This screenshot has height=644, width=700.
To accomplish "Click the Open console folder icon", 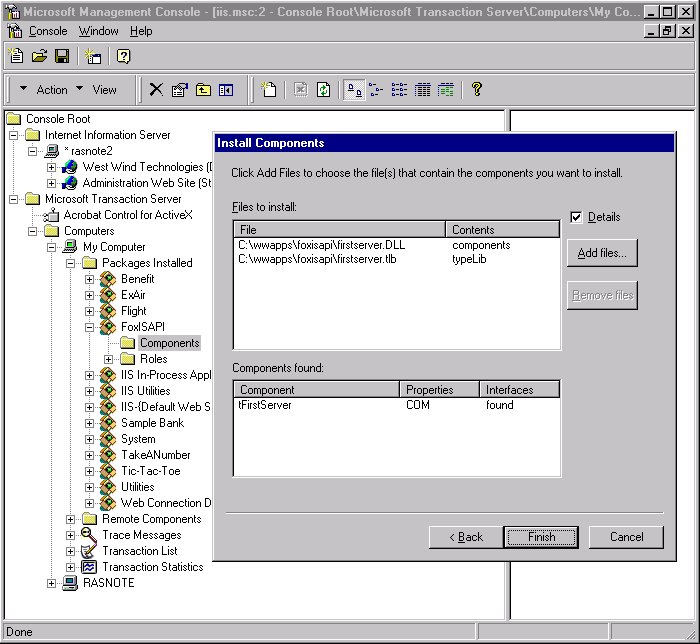I will click(39, 56).
